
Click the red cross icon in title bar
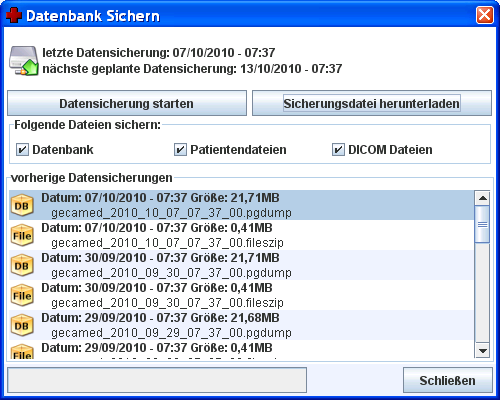[14, 15]
